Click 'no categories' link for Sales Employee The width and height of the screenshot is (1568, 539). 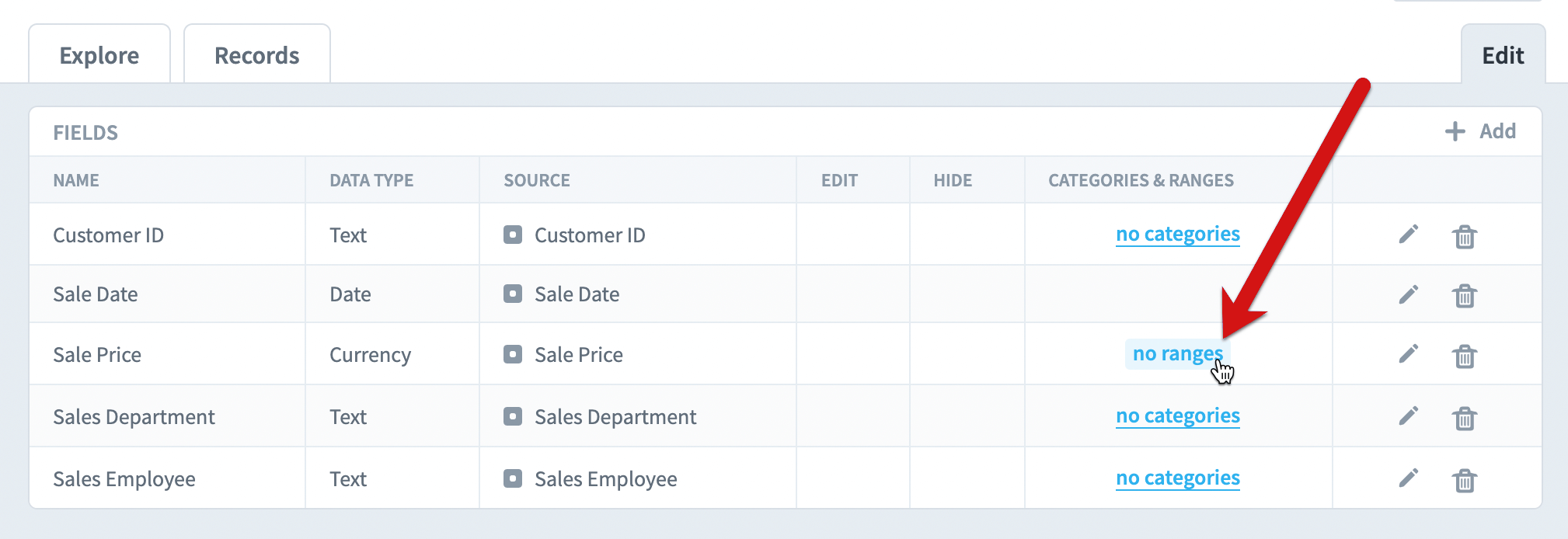1178,478
